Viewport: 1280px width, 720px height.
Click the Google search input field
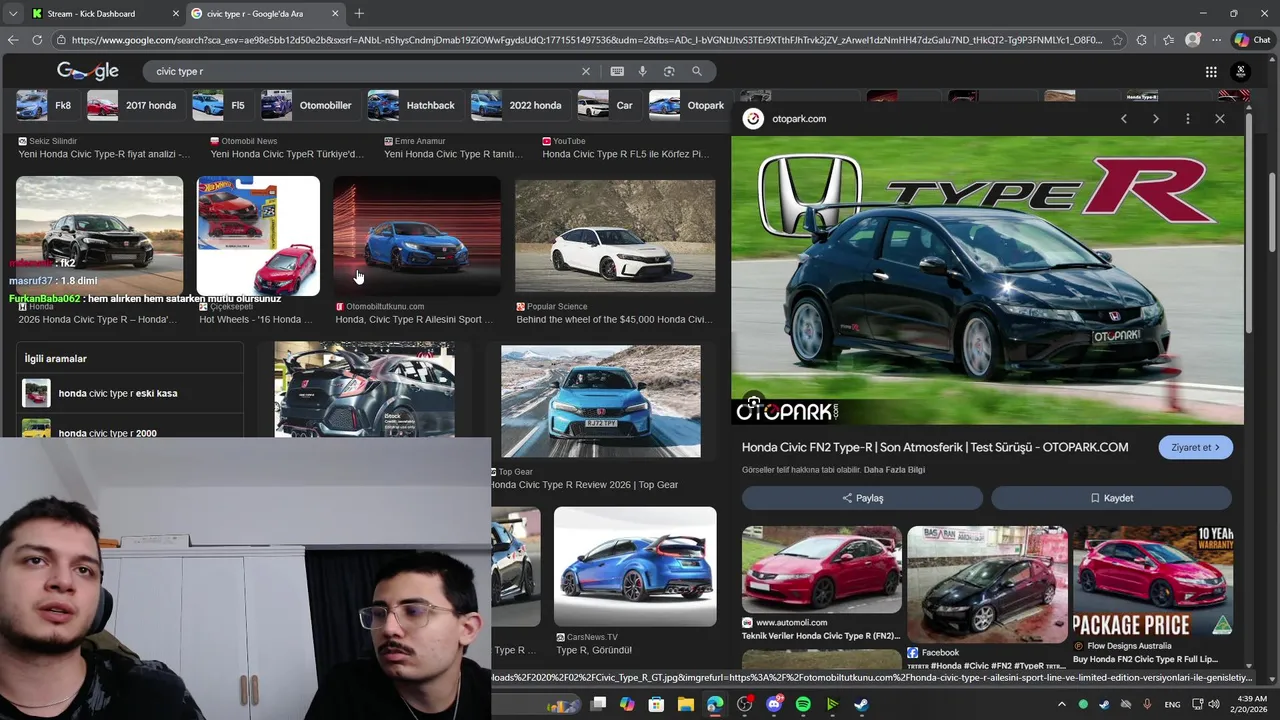pos(365,72)
